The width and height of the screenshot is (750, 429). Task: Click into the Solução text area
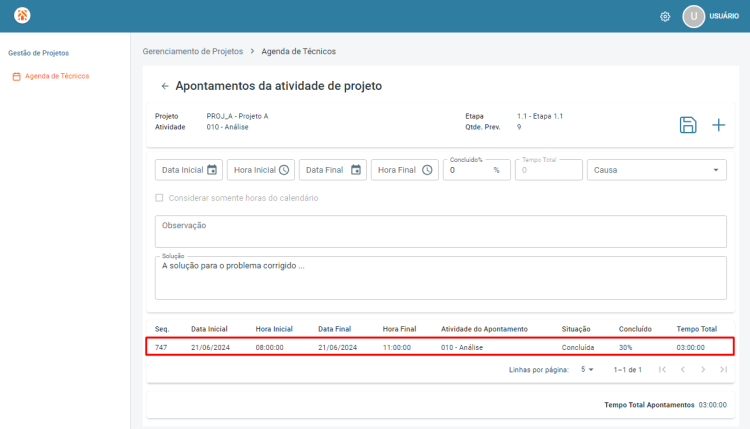441,278
